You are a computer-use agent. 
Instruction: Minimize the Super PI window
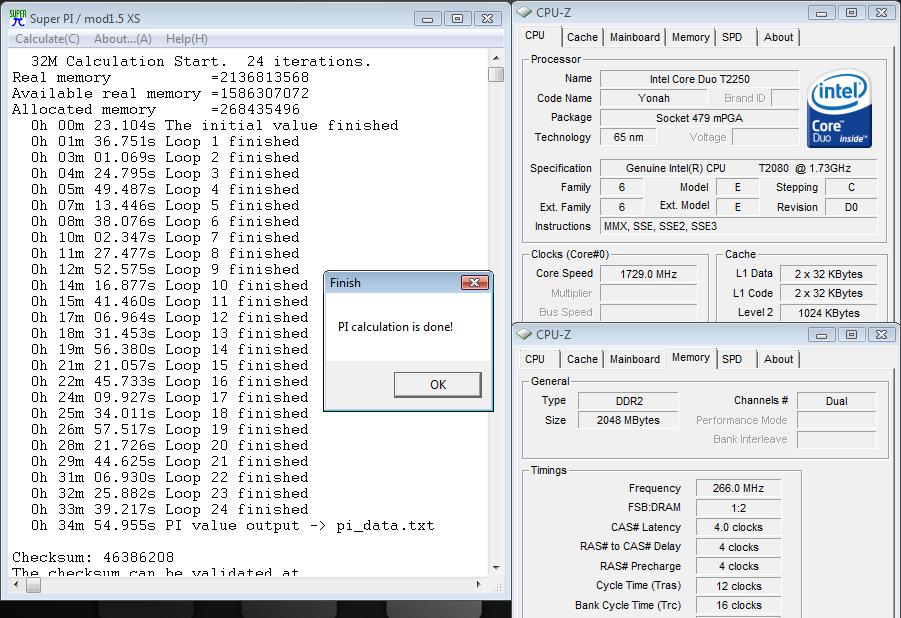428,19
